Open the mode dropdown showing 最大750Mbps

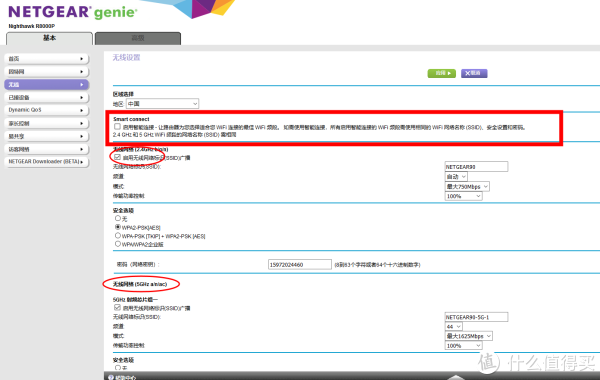pyautogui.click(x=467, y=186)
